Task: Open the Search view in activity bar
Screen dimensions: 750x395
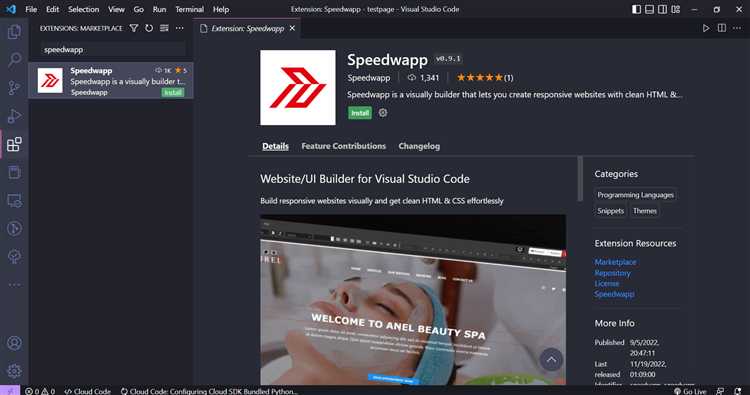Action: click(14, 60)
